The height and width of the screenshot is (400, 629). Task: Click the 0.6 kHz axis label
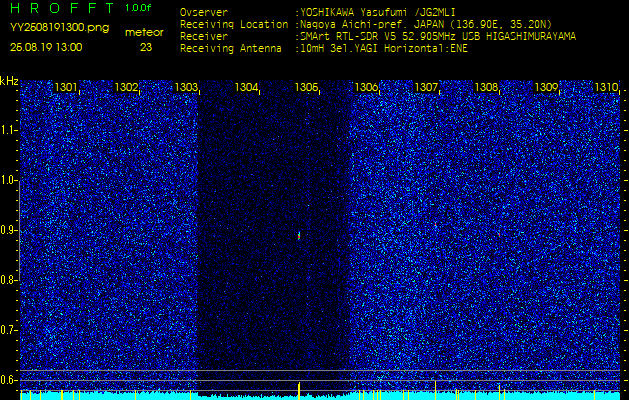pos(8,380)
